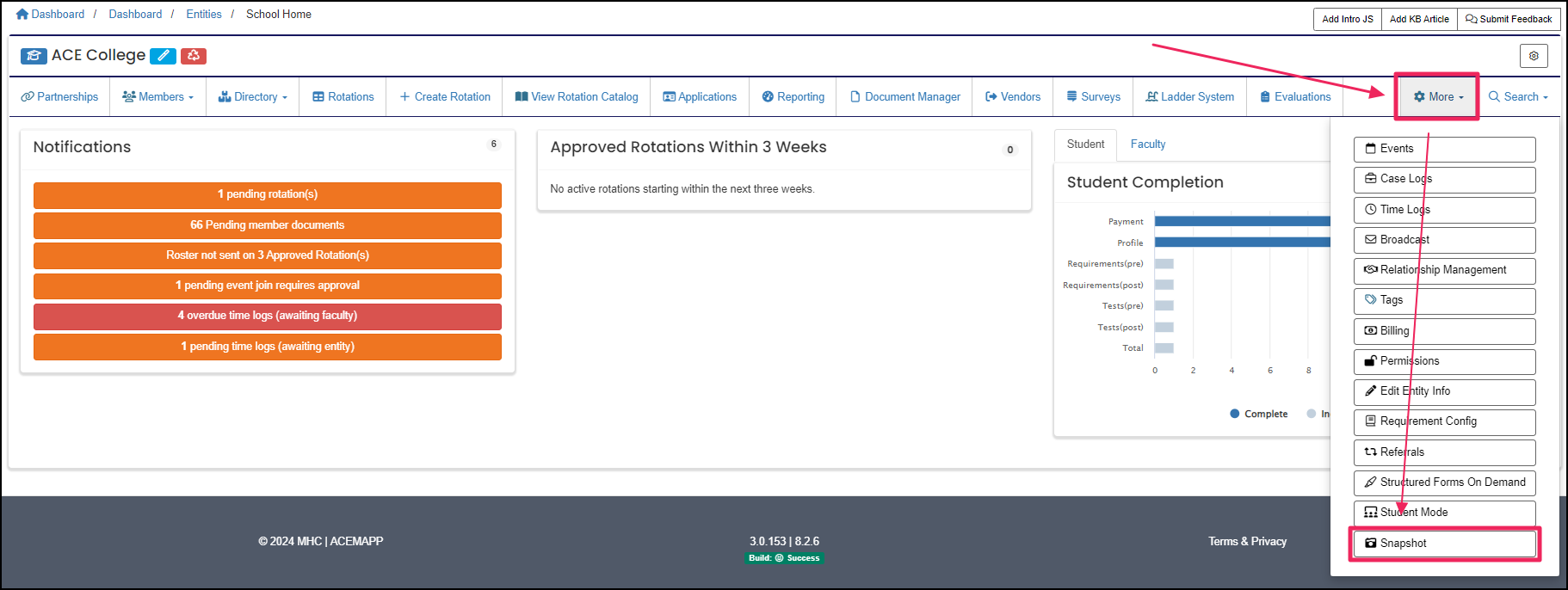Open 1 pending event join requires approval
The width and height of the screenshot is (1568, 590).
click(268, 286)
